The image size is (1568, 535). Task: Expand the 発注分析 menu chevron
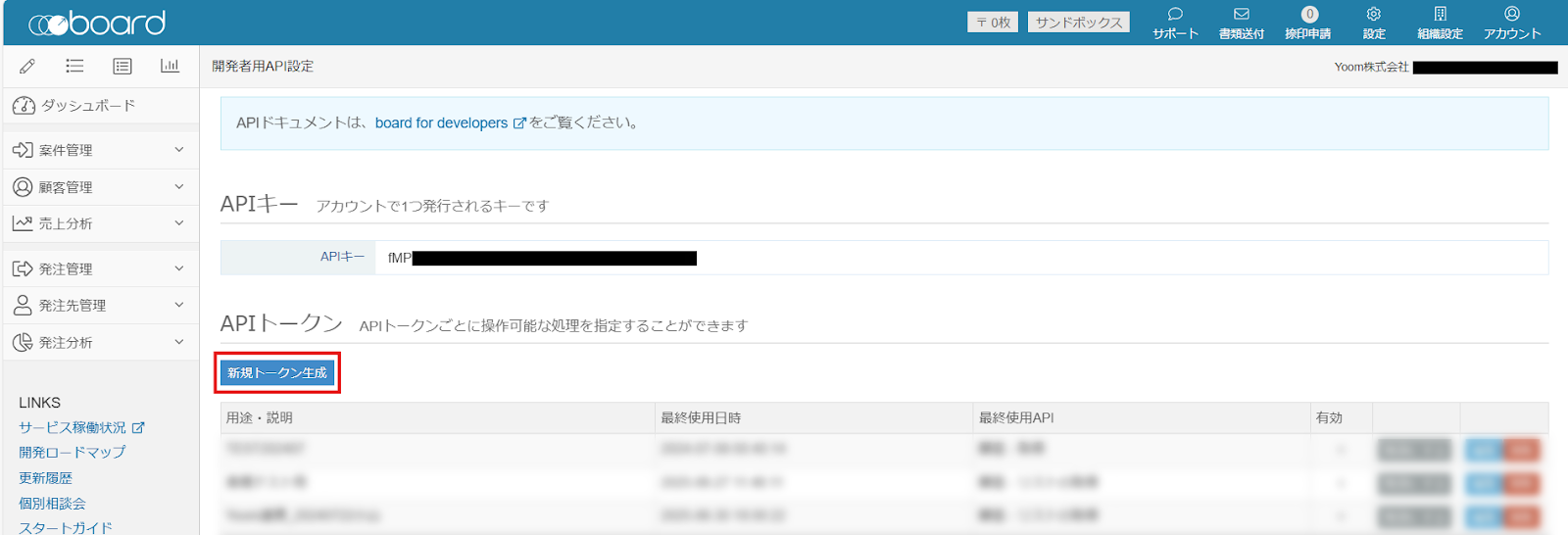point(179,342)
